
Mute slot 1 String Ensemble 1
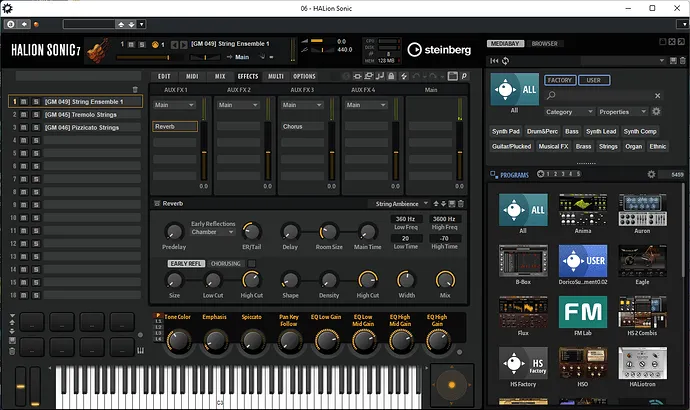pos(23,102)
